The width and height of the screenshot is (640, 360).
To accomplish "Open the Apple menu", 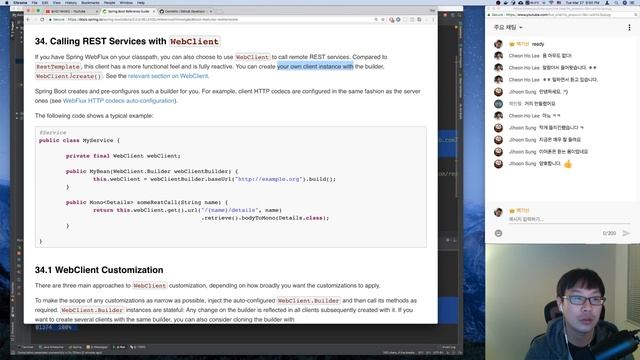I will point(7,2).
